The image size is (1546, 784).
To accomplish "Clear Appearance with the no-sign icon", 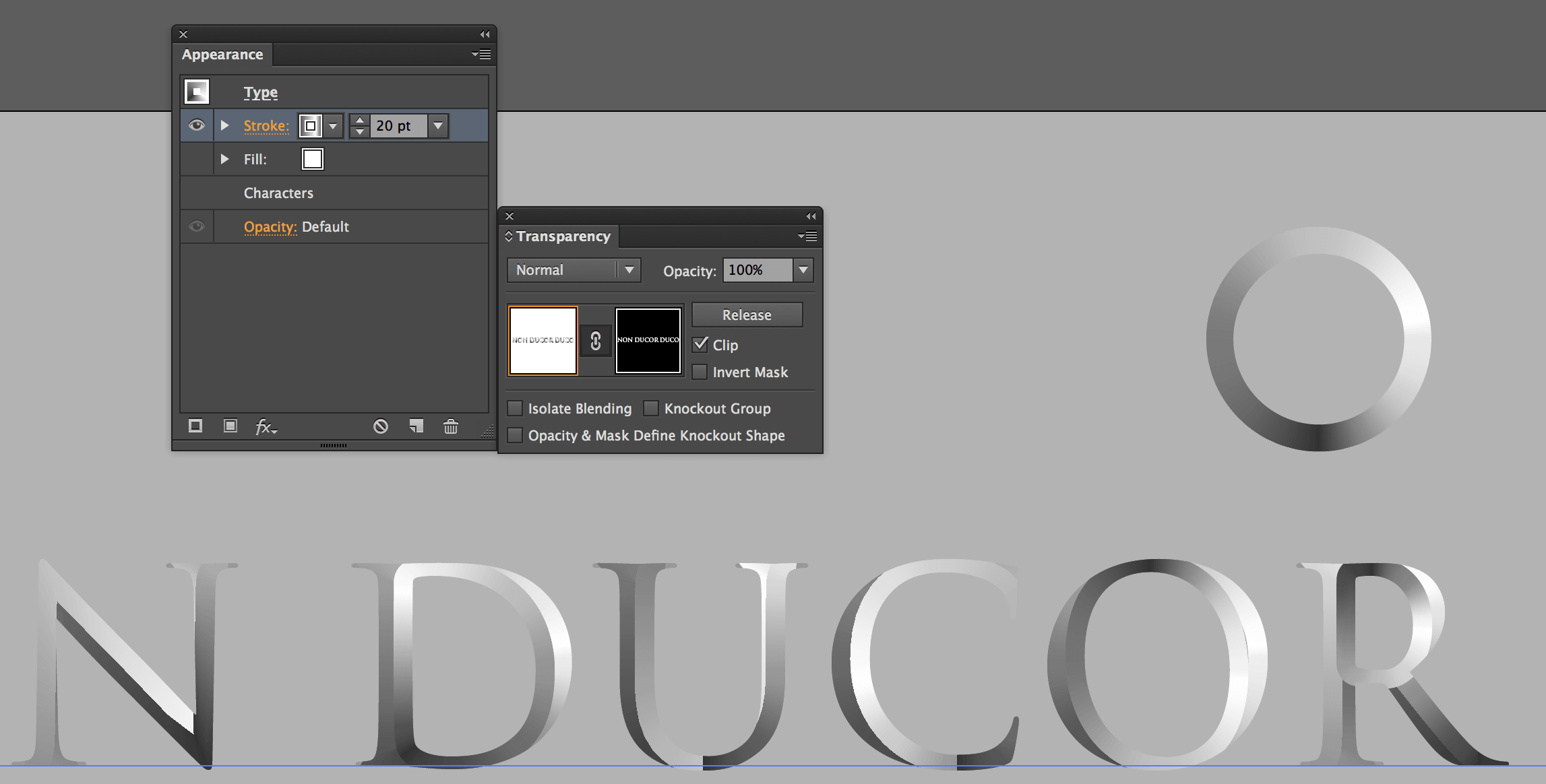I will click(381, 426).
